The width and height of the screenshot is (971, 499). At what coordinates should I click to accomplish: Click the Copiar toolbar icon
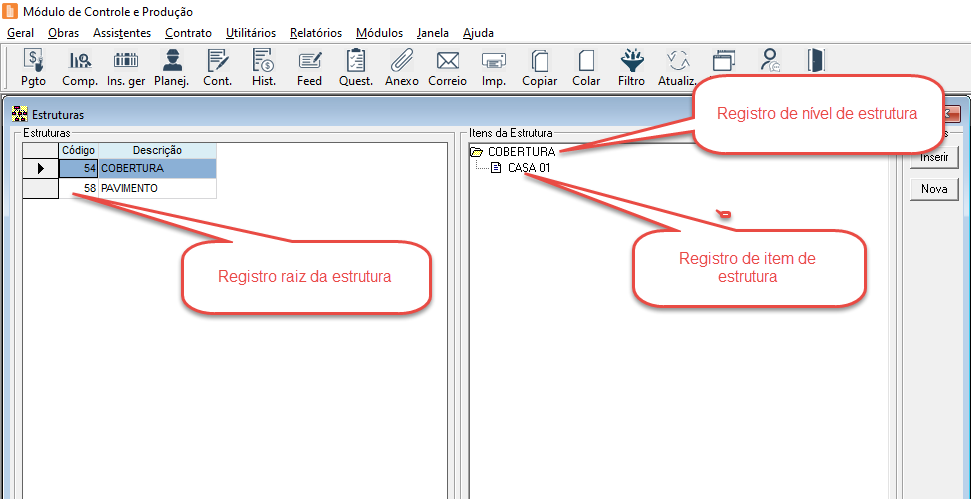540,67
